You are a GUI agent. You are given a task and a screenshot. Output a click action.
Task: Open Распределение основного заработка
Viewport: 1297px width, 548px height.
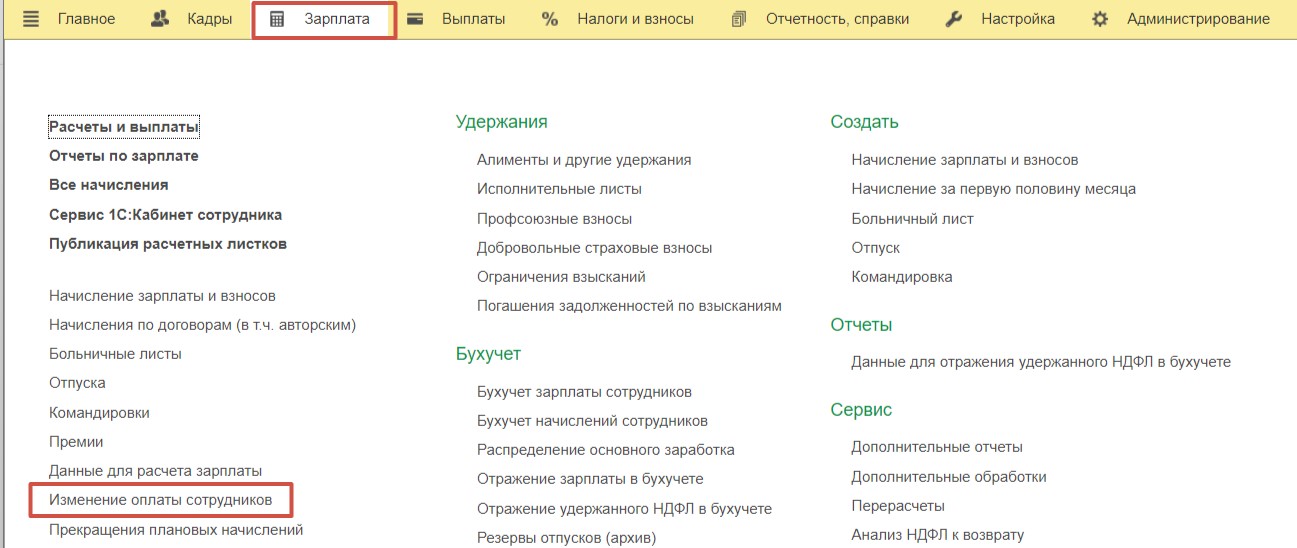606,450
